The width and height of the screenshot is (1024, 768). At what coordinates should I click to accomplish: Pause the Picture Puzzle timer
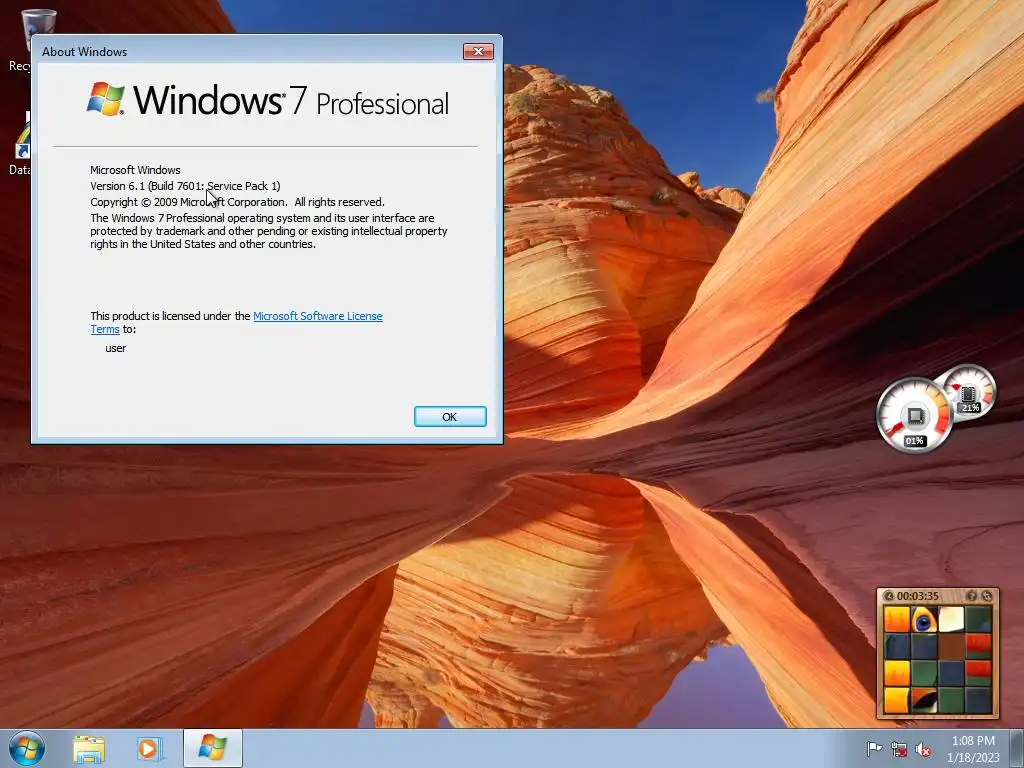pyautogui.click(x=889, y=596)
